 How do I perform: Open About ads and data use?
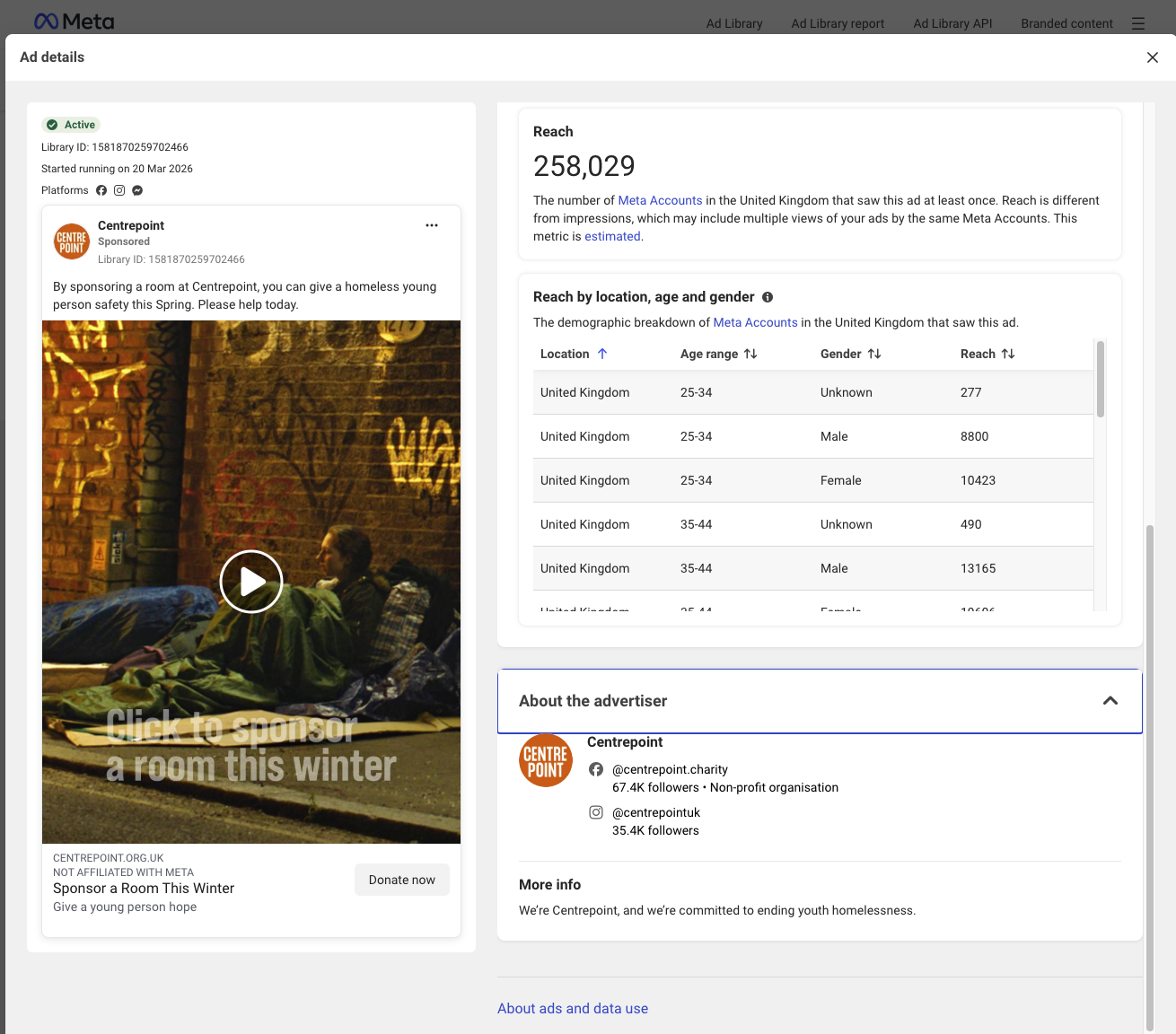click(573, 1008)
